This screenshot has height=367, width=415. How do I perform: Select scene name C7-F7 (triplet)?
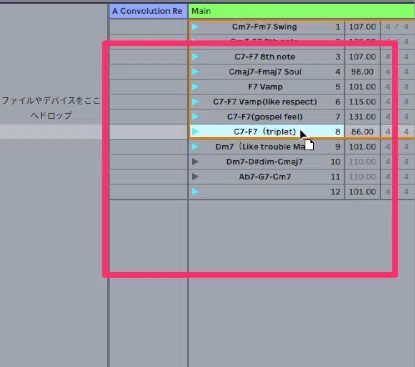pyautogui.click(x=265, y=132)
